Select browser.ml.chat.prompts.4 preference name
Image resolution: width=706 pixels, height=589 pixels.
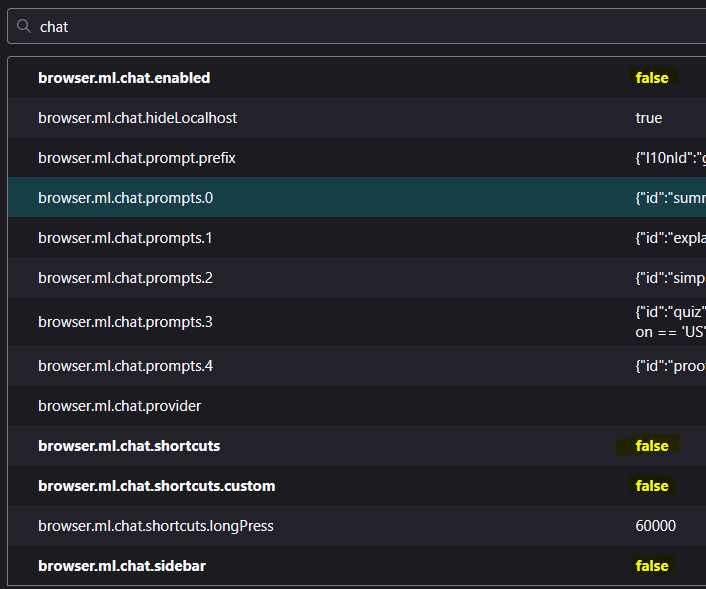126,366
